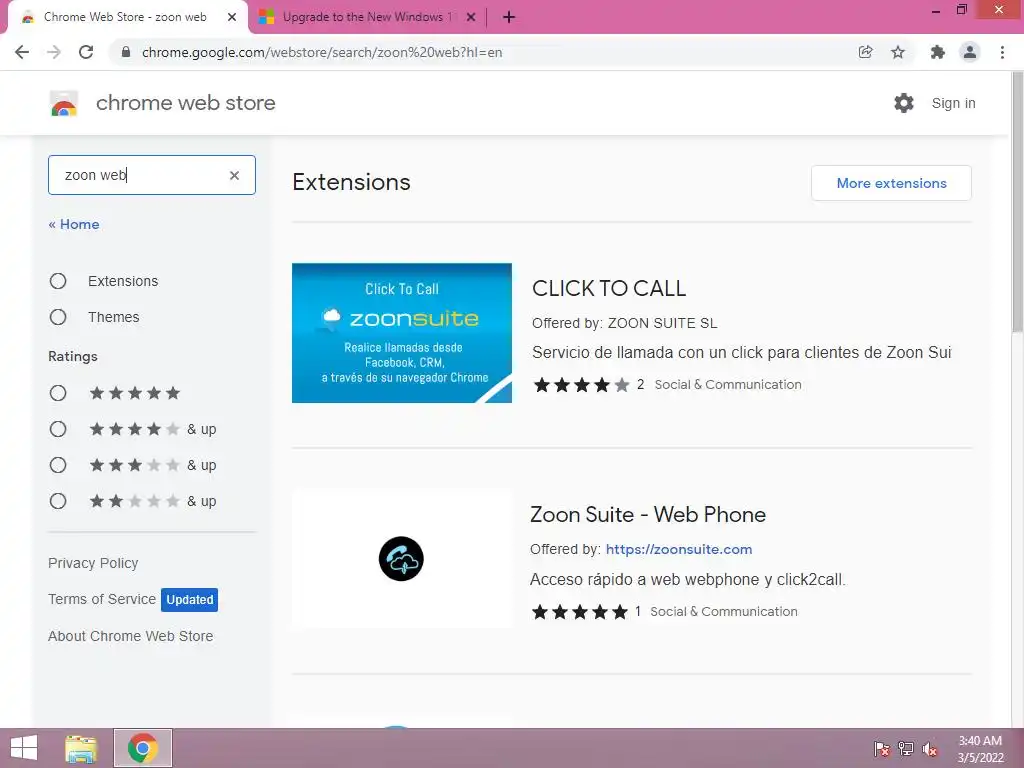This screenshot has height=768, width=1024.
Task: Open the Click To Call zoonsuite thumbnail
Action: (x=402, y=333)
